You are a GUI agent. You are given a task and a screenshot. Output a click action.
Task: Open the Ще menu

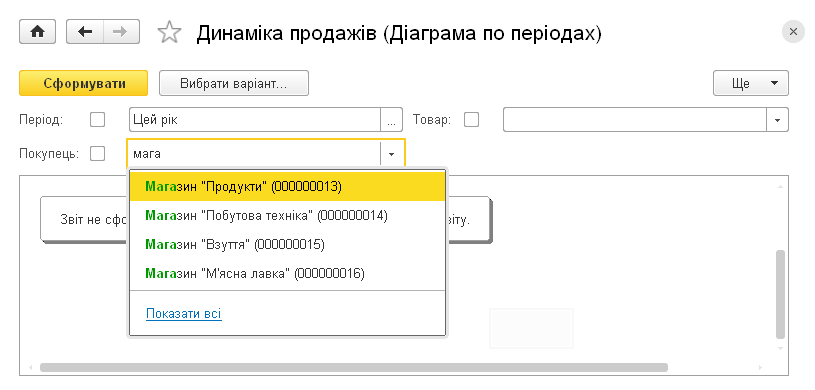coord(751,83)
